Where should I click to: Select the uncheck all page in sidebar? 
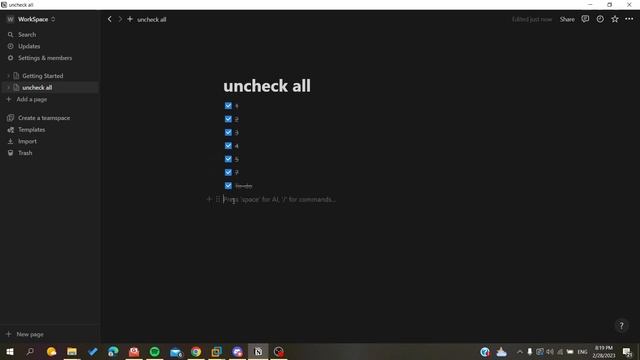(37, 87)
